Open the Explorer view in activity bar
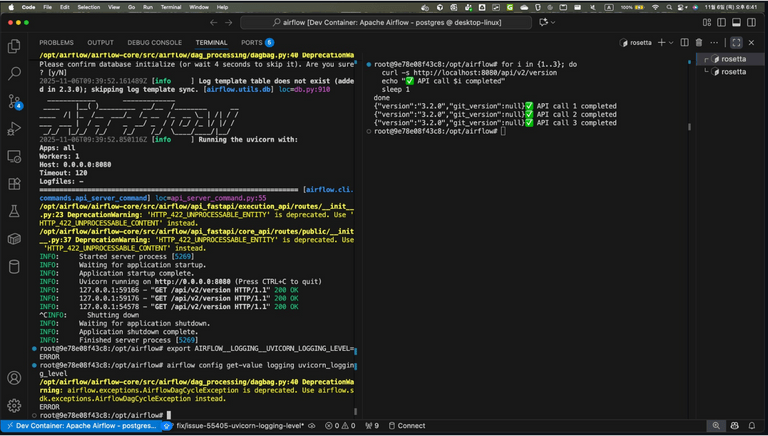 click(14, 46)
